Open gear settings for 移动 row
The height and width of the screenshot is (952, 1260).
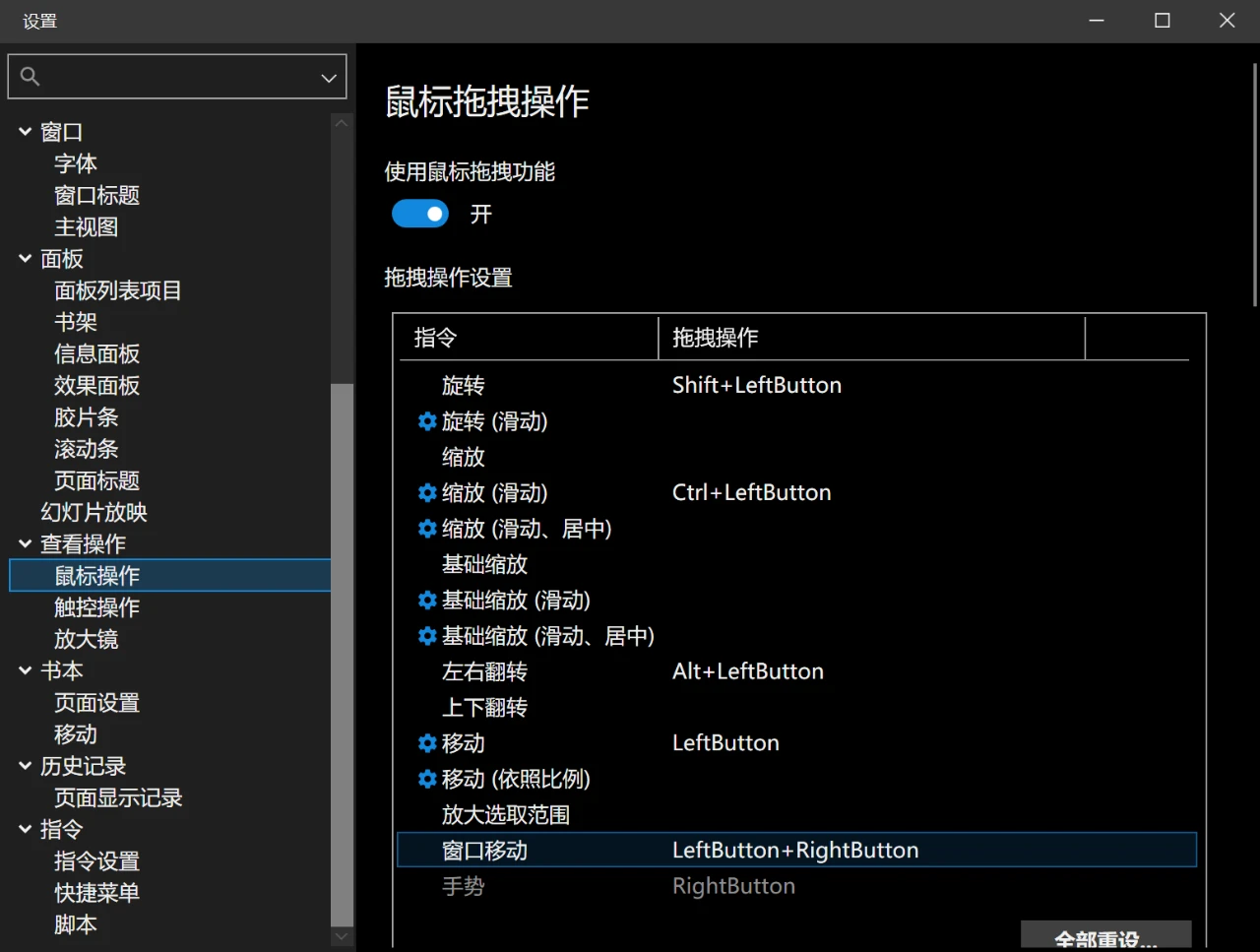(427, 743)
